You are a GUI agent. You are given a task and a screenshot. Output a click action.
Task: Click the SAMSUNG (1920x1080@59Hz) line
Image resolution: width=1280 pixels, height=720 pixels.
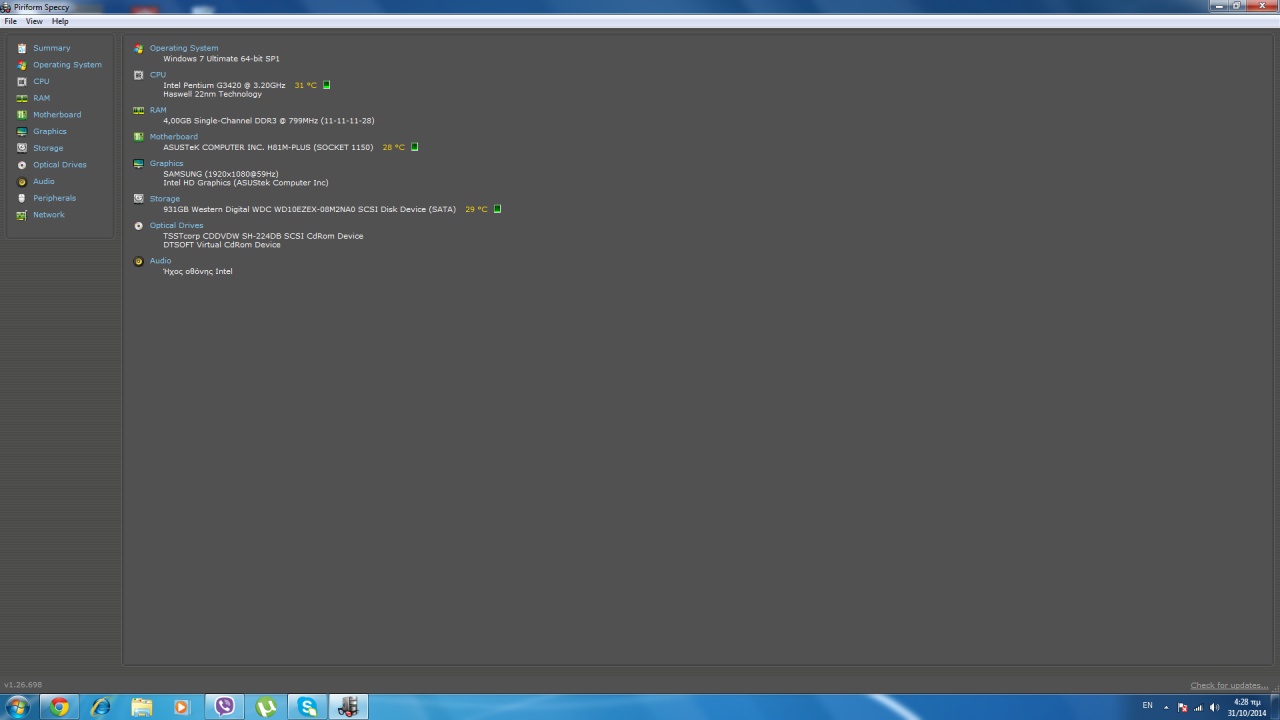(x=221, y=174)
